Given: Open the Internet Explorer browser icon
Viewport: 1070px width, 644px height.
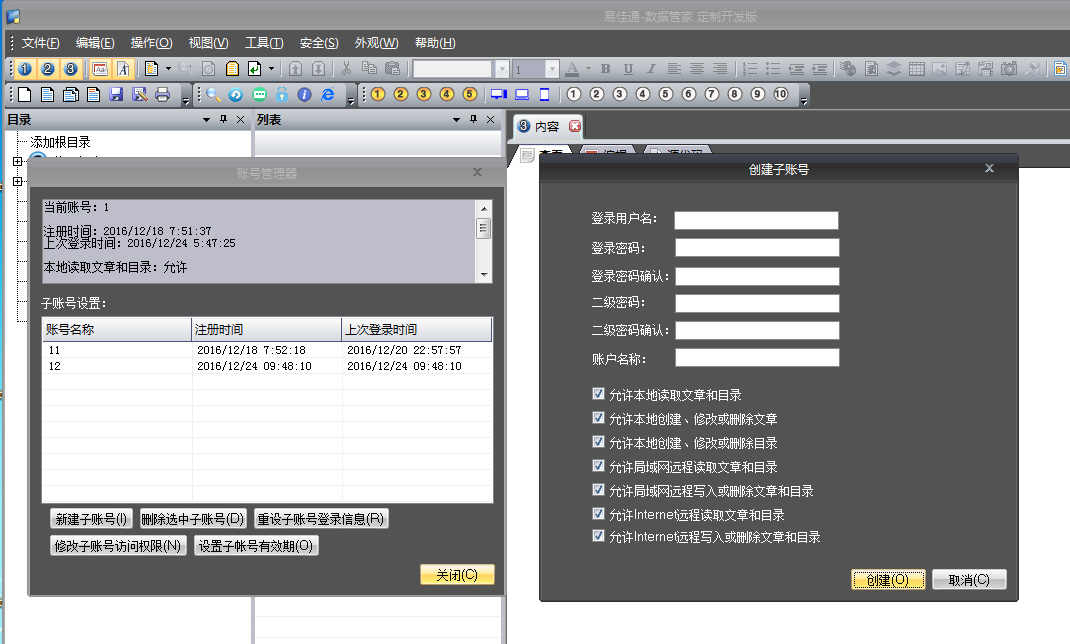Looking at the screenshot, I should [x=327, y=95].
